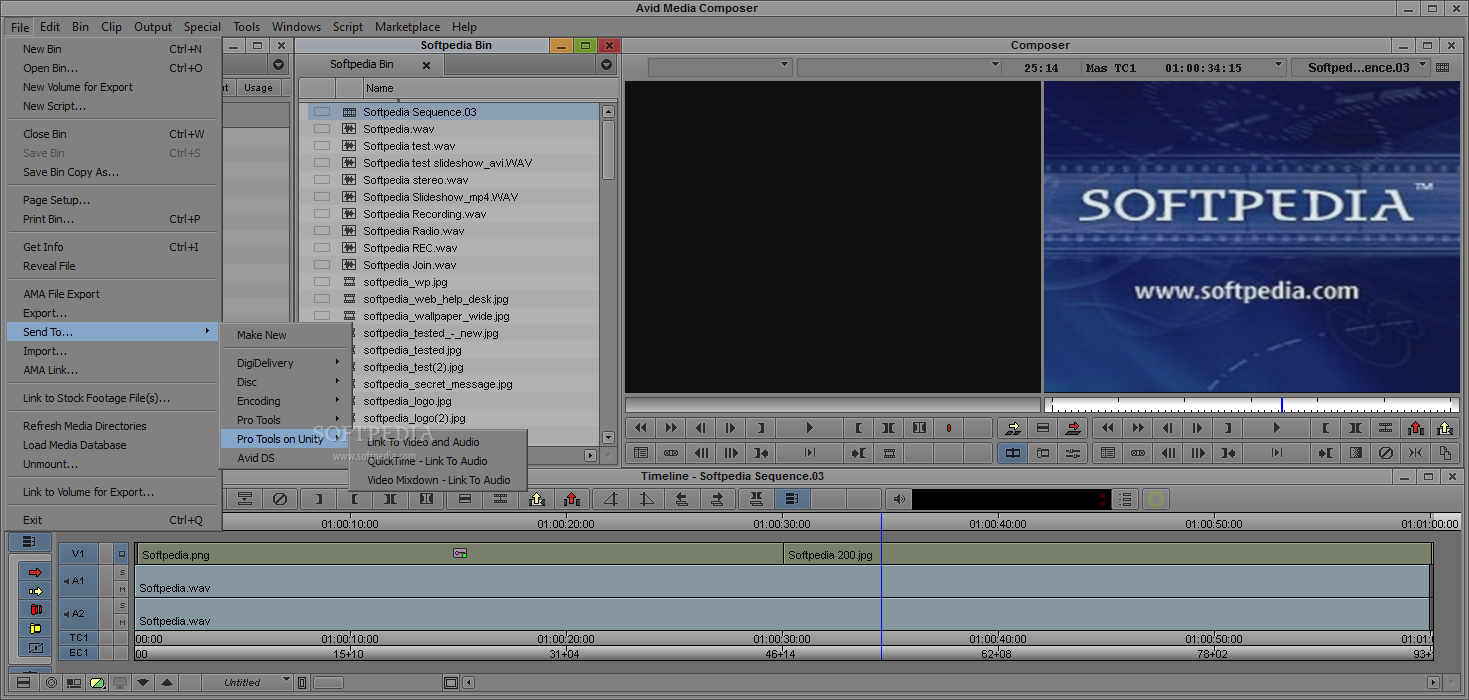Viewport: 1469px width, 700px height.
Task: Play the sequence in the record monitor
Action: [1276, 428]
